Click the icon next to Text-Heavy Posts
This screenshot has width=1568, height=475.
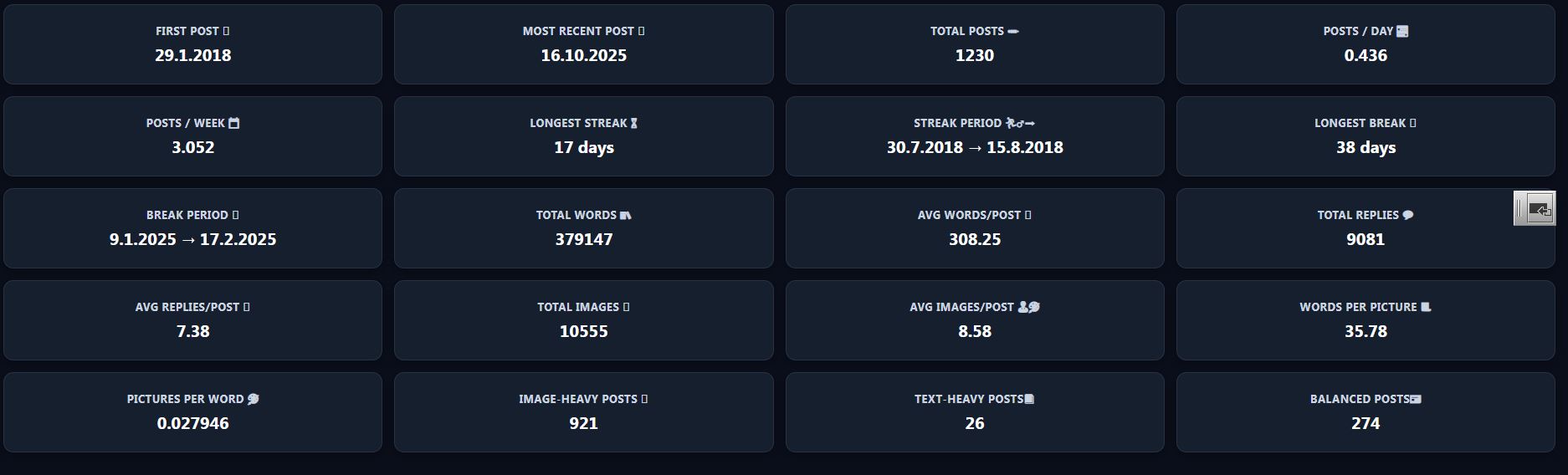click(1029, 399)
